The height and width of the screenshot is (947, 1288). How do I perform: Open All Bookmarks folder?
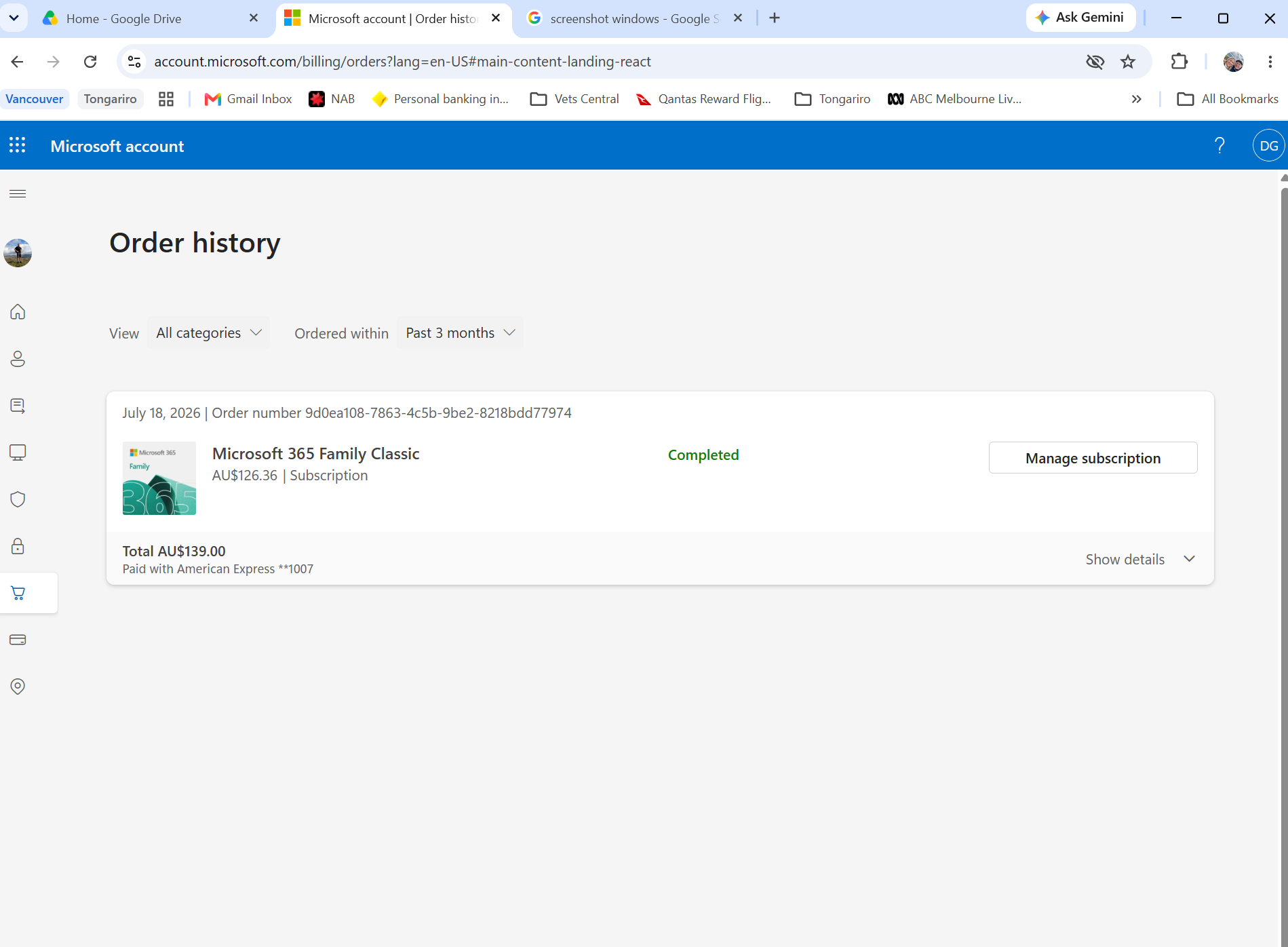[x=1228, y=99]
